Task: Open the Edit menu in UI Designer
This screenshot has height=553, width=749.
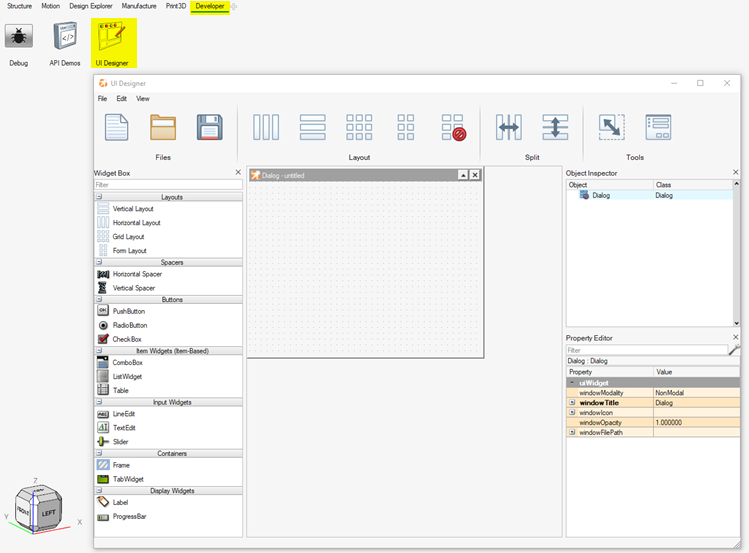Action: (121, 99)
